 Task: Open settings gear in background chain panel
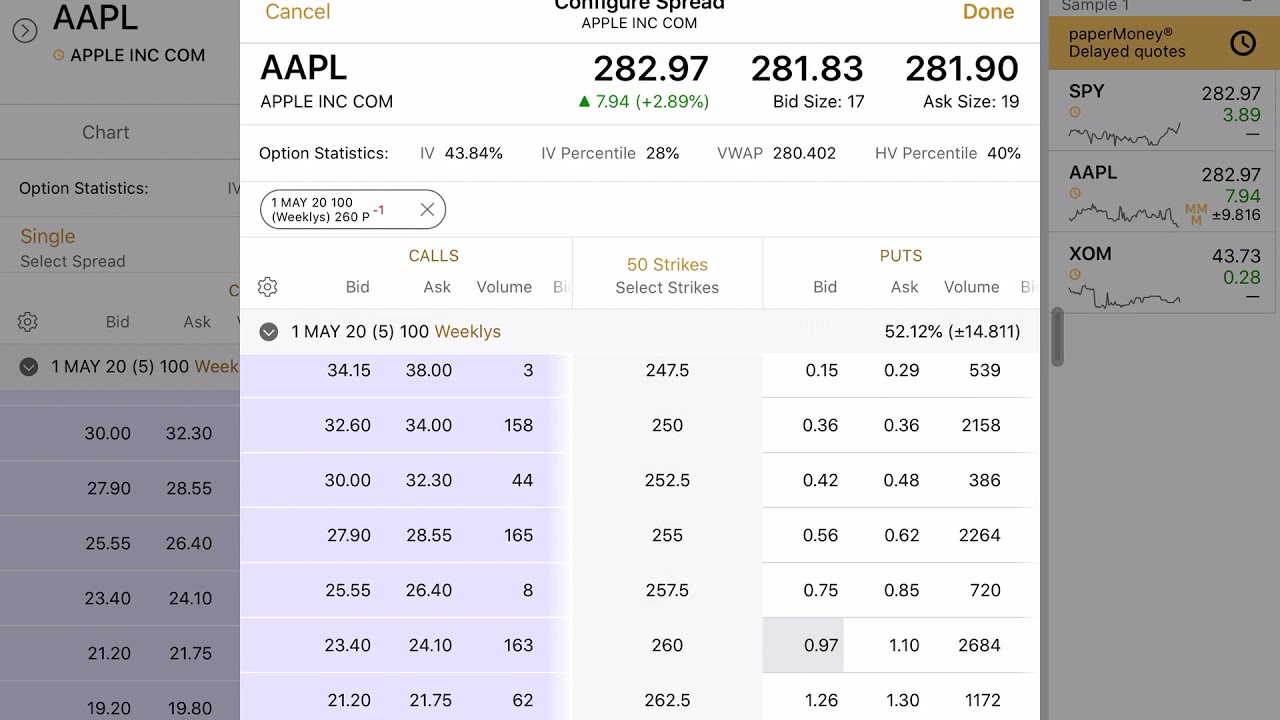(x=28, y=322)
